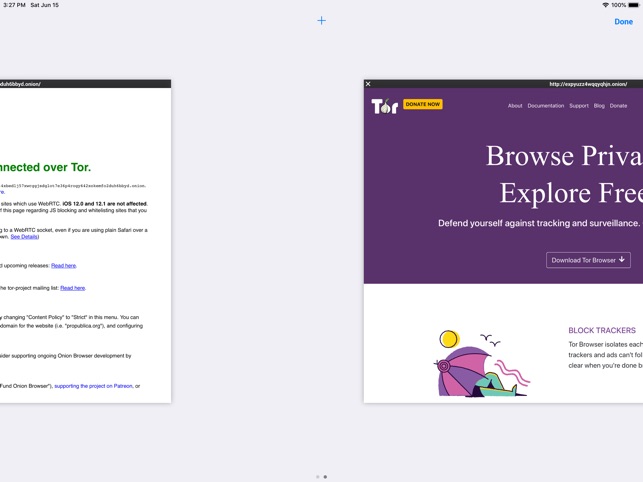Open Documentation in Tor site navigation
This screenshot has width=643, height=482.
(x=546, y=106)
